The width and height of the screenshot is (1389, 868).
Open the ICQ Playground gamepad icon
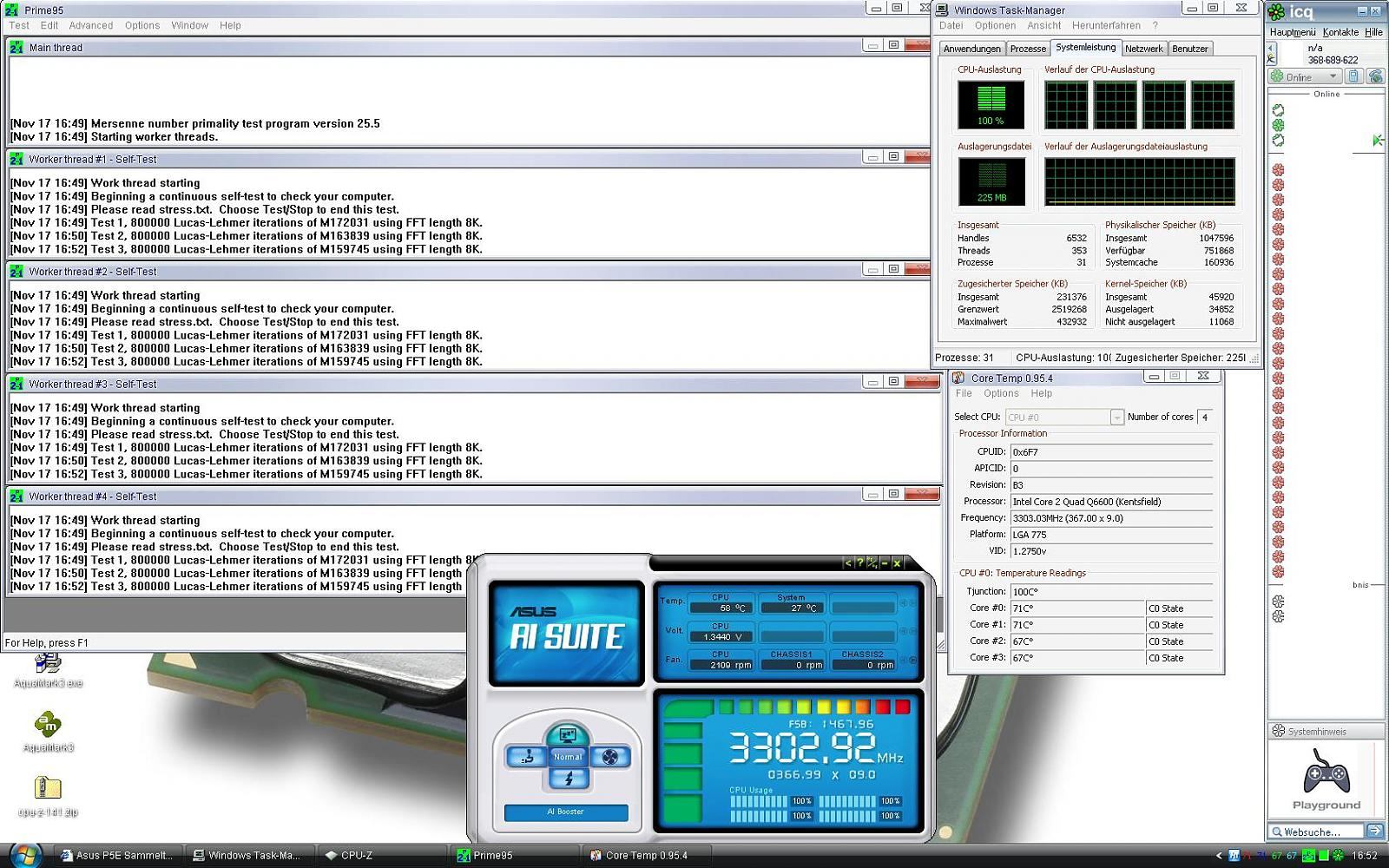[1326, 771]
